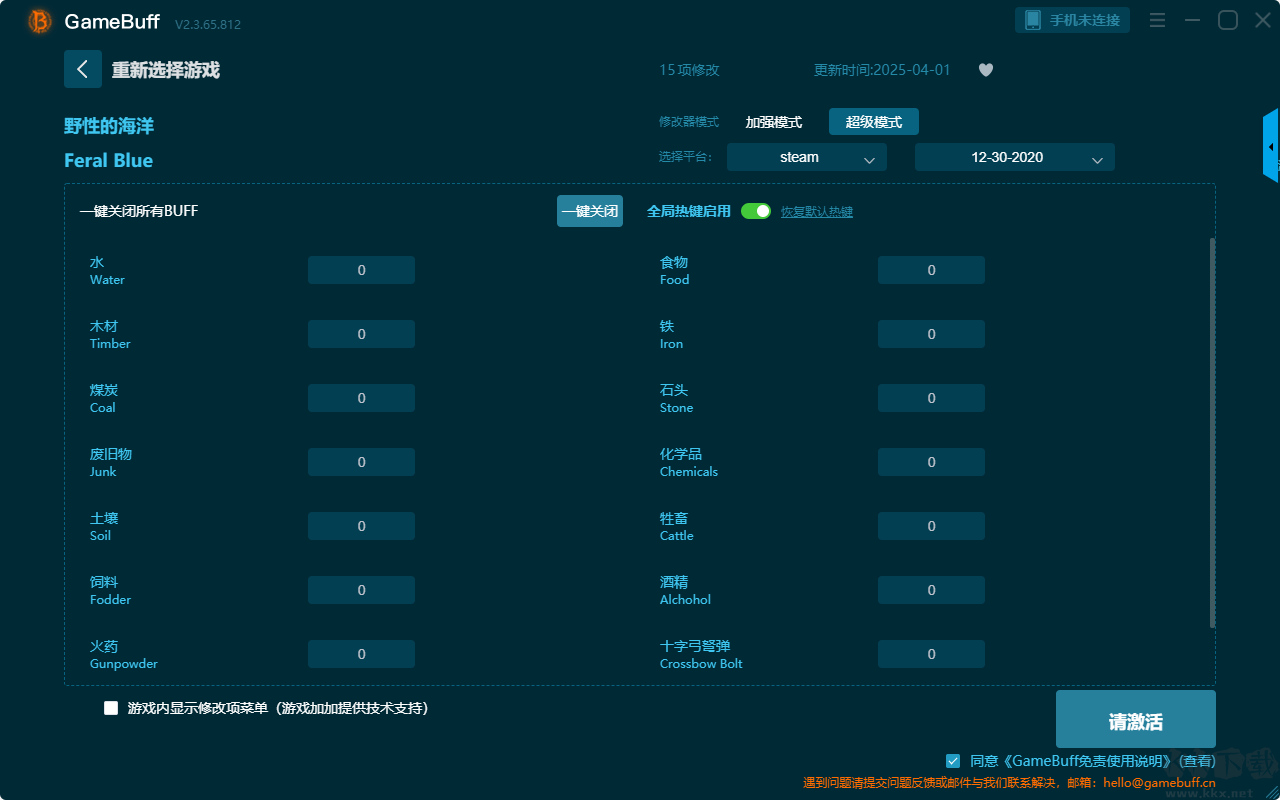Click the GameBuff logo icon
The image size is (1280, 800).
[40, 21]
